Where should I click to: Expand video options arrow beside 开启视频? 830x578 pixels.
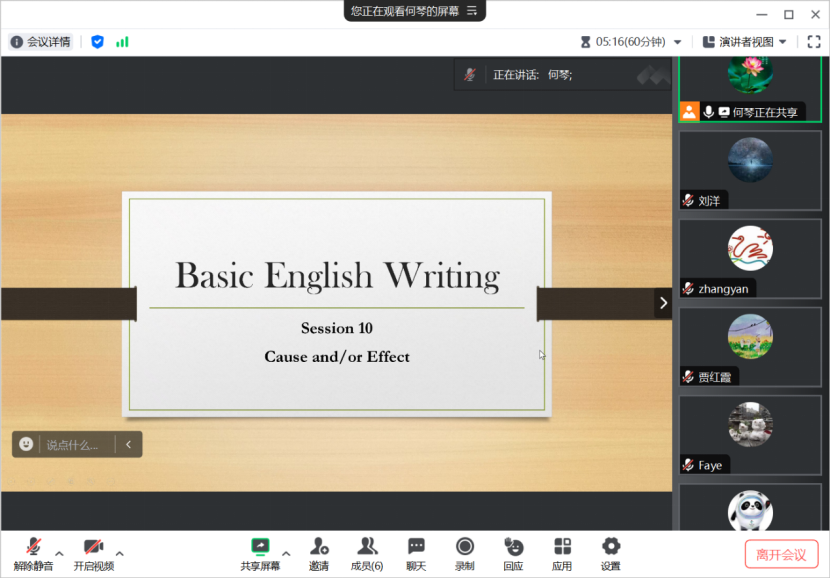point(120,553)
